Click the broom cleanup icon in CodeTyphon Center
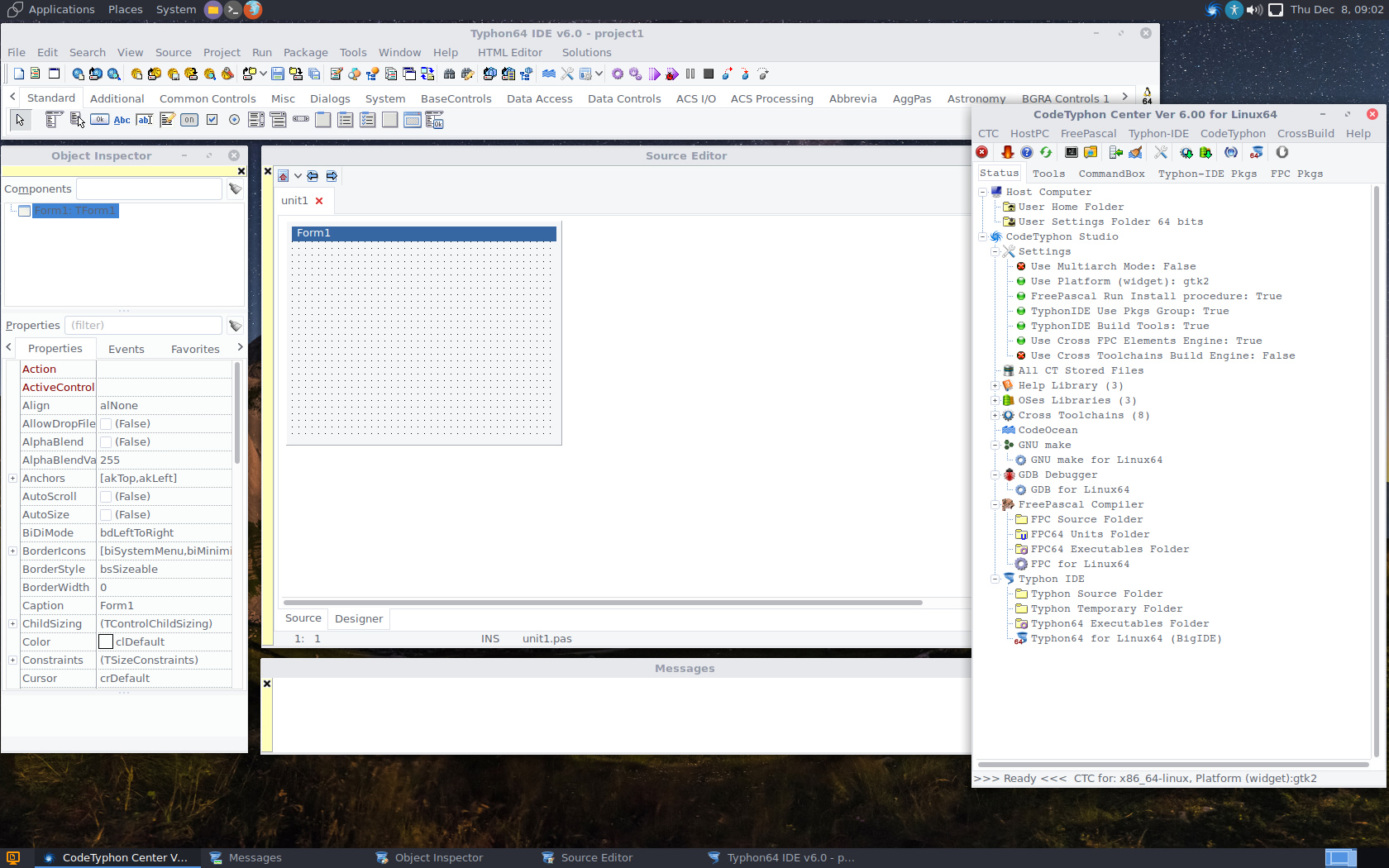Image resolution: width=1389 pixels, height=868 pixels. tap(1135, 152)
